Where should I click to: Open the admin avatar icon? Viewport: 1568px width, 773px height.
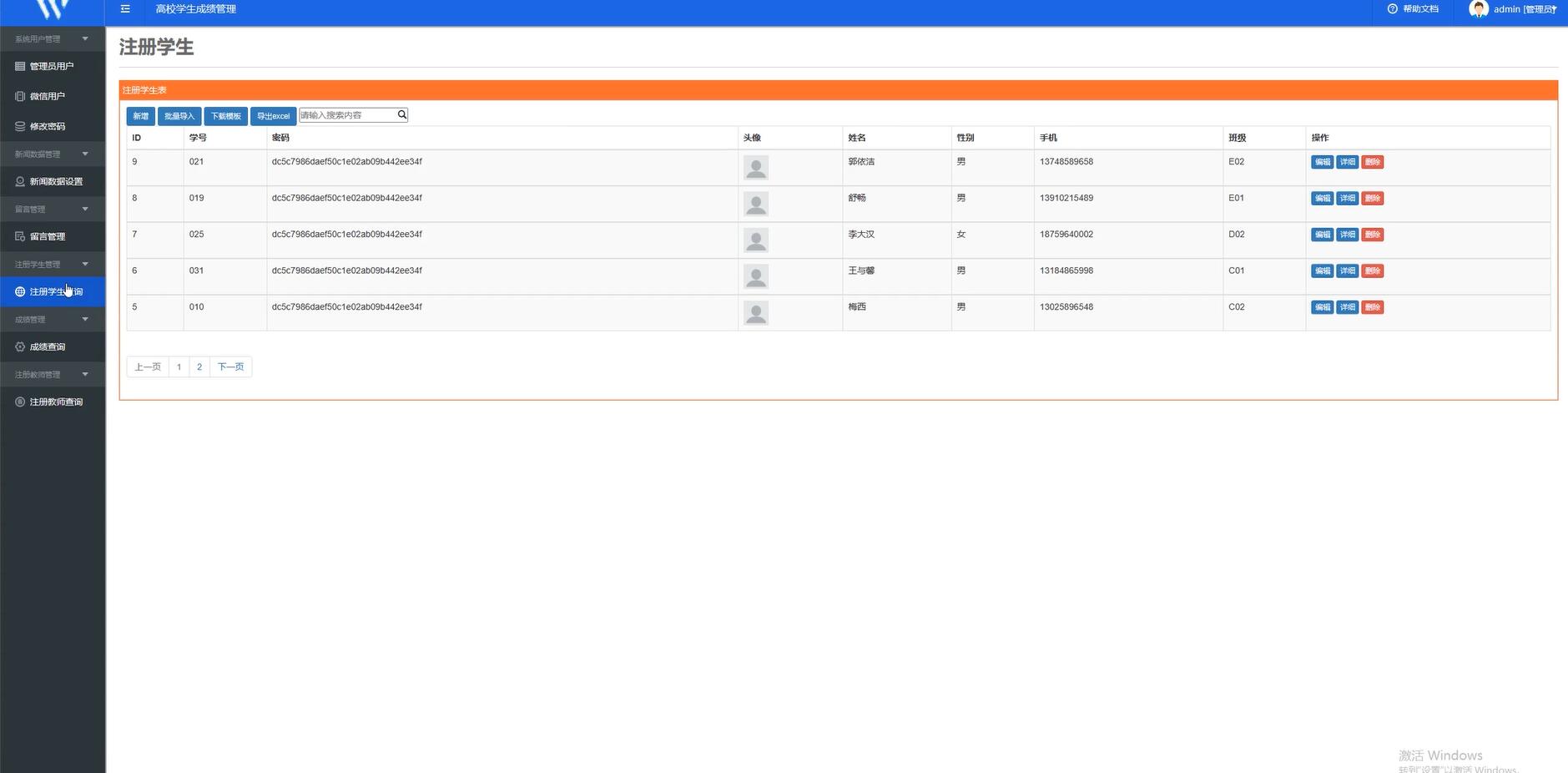1479,9
